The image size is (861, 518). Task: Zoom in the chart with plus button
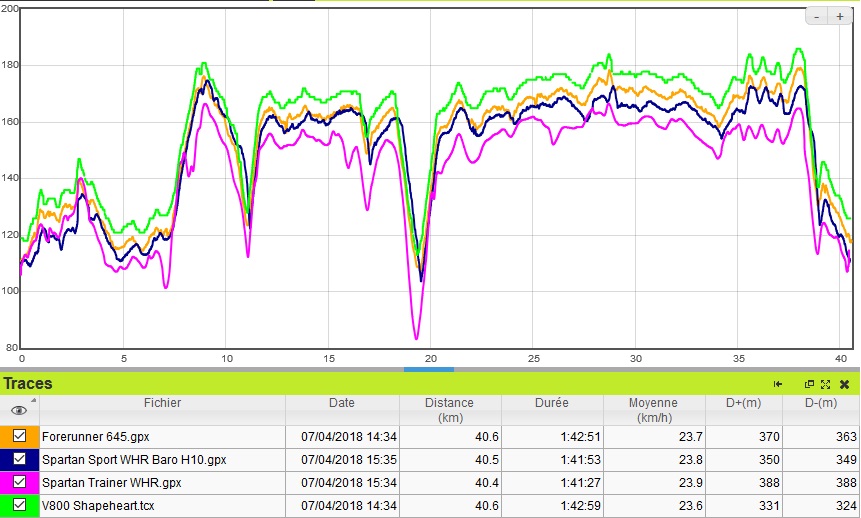tap(839, 17)
